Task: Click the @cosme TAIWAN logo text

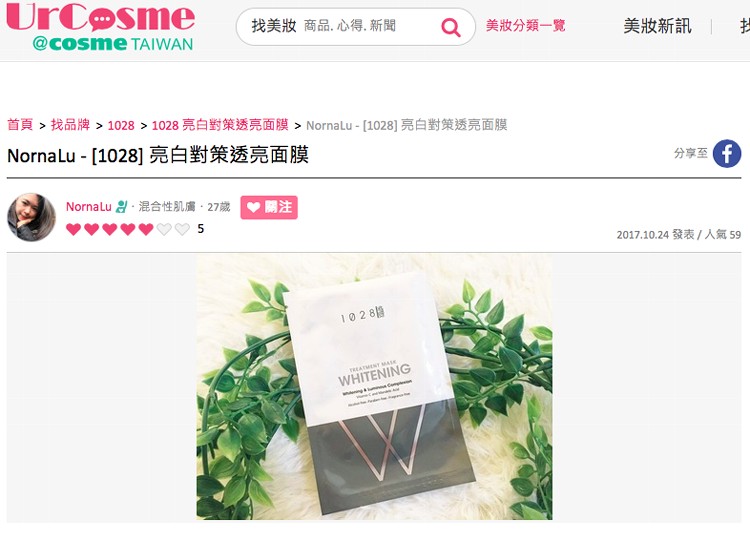Action: (112, 44)
